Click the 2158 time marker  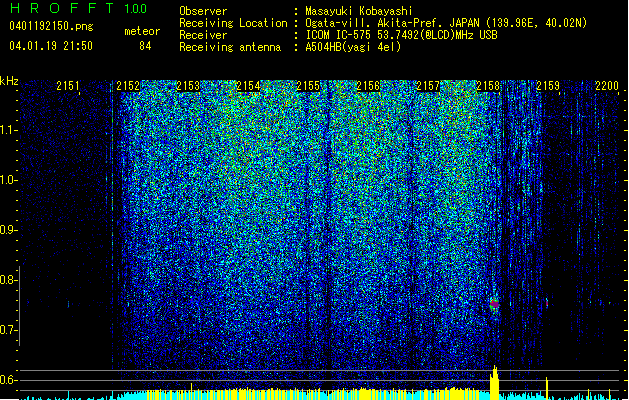(488, 86)
